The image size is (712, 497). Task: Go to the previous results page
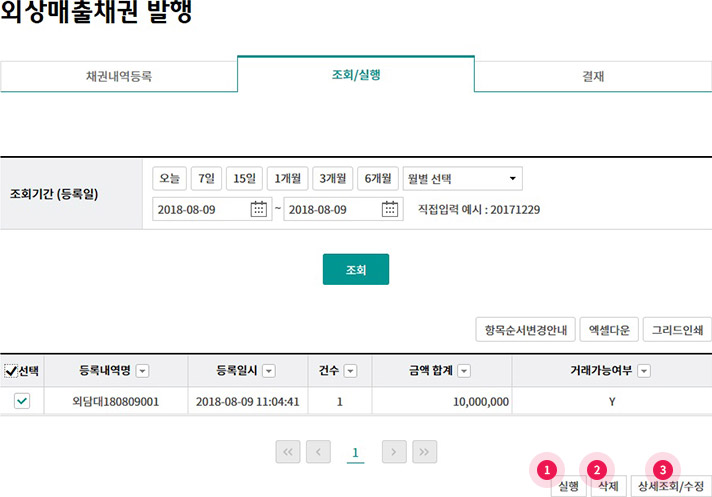(x=318, y=452)
